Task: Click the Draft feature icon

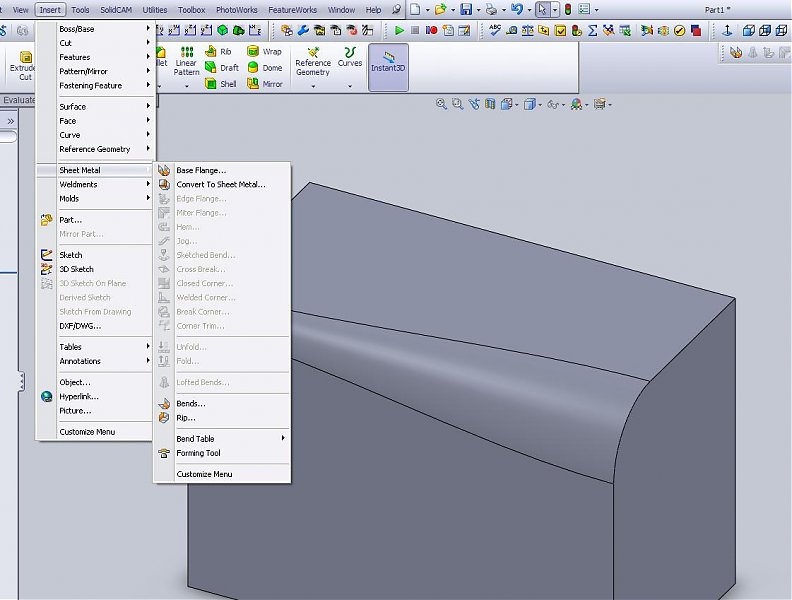Action: point(221,68)
